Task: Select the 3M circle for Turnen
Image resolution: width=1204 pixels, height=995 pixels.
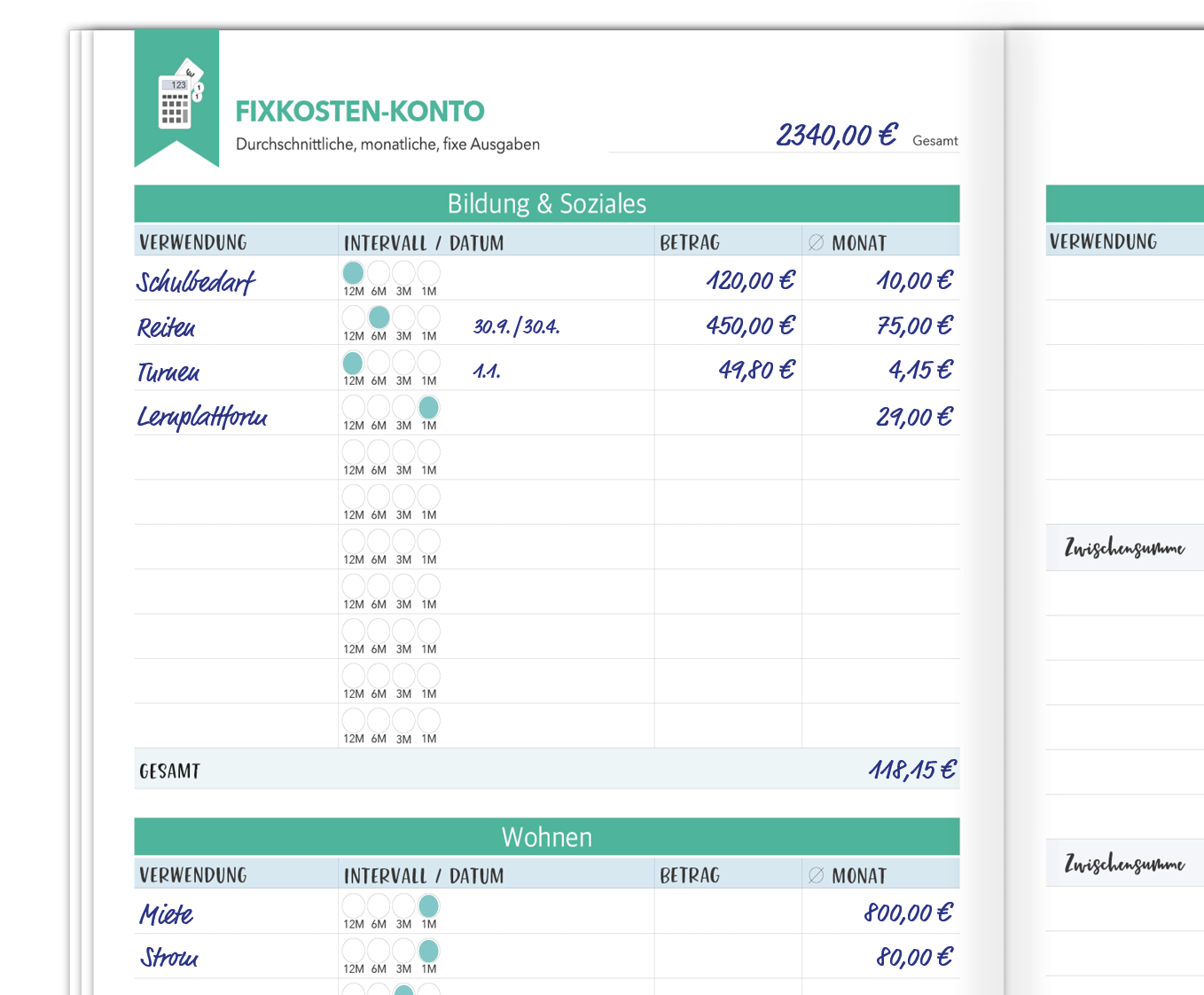Action: click(403, 362)
